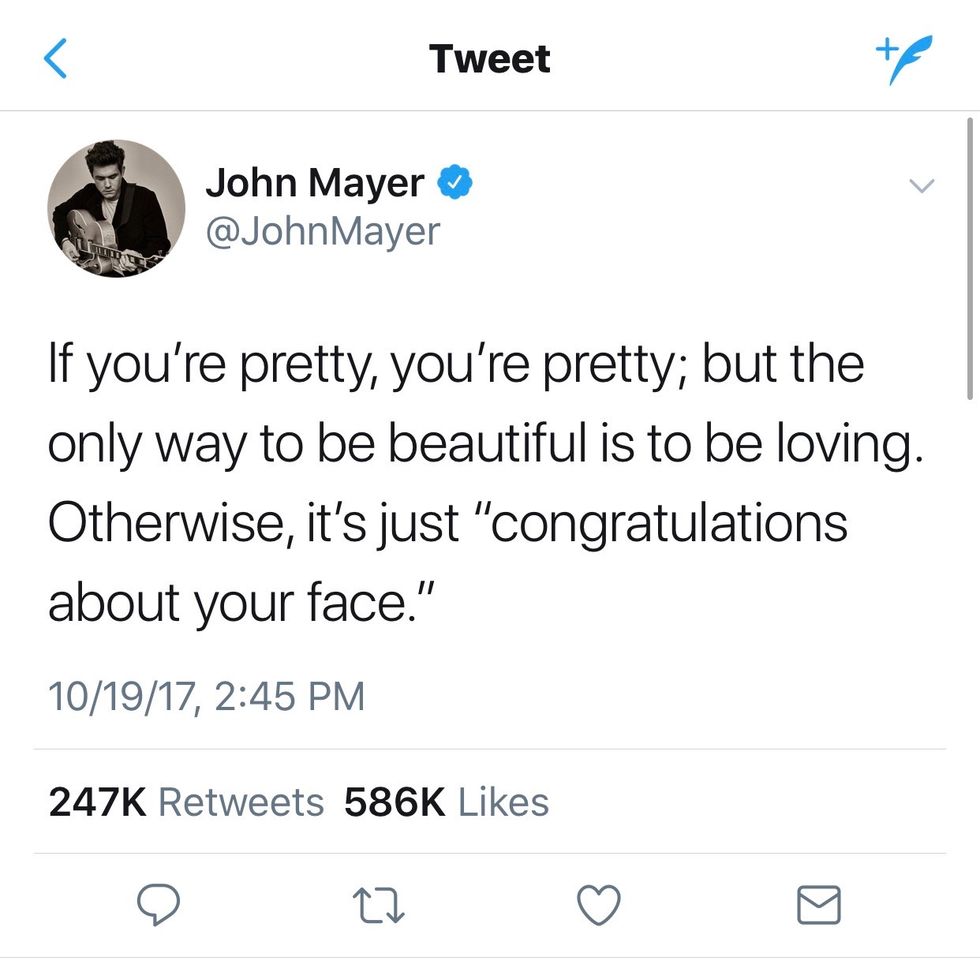
Task: Tap the quoted "congratulations" line of the tweet
Action: tap(448, 524)
